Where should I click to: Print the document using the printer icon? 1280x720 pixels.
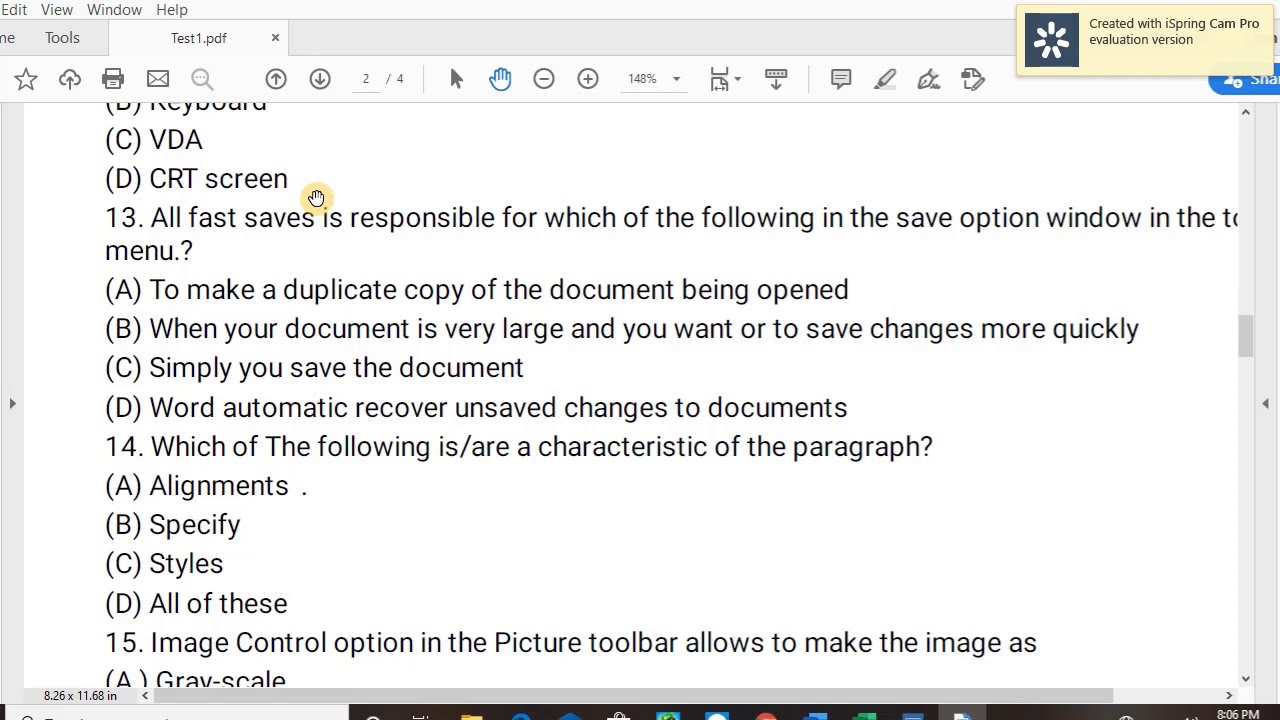pos(113,79)
